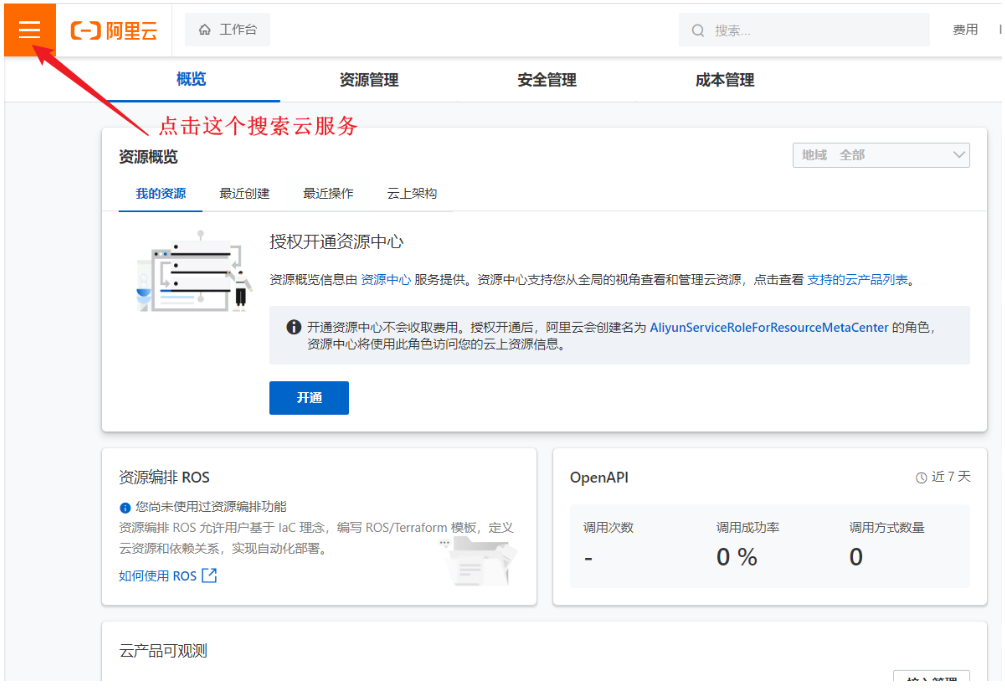Open the orange hamburger menu

click(29, 30)
